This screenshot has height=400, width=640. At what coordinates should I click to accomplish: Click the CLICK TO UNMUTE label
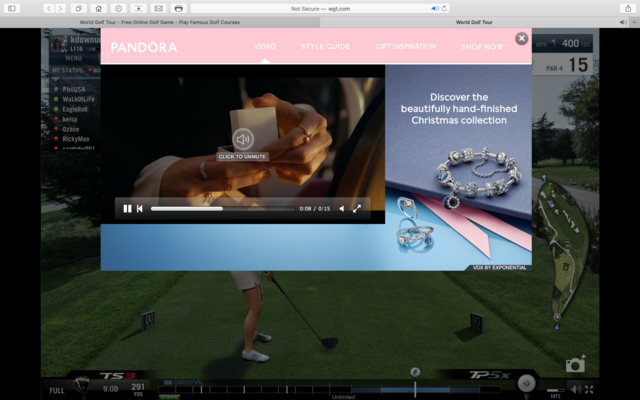242,156
